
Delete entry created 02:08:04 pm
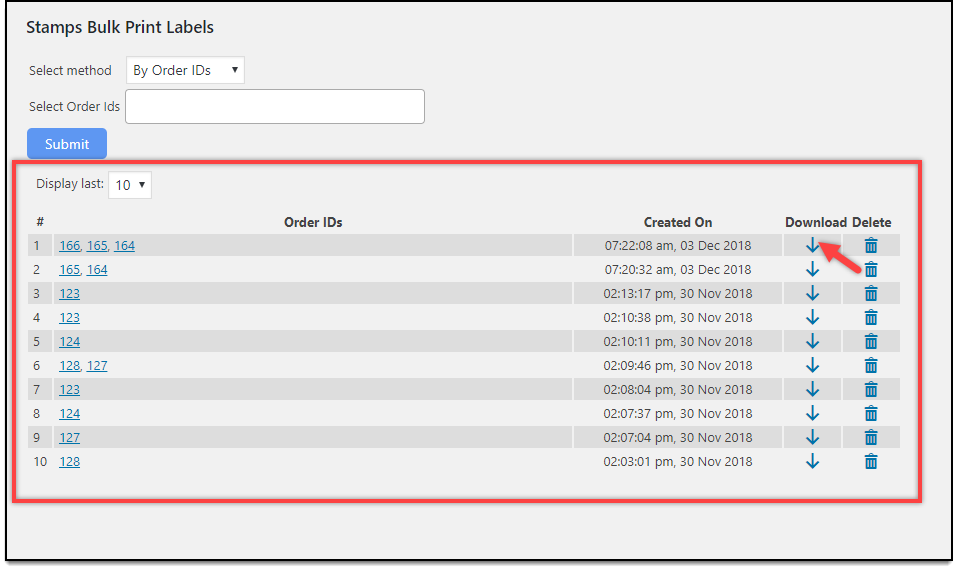pos(871,390)
